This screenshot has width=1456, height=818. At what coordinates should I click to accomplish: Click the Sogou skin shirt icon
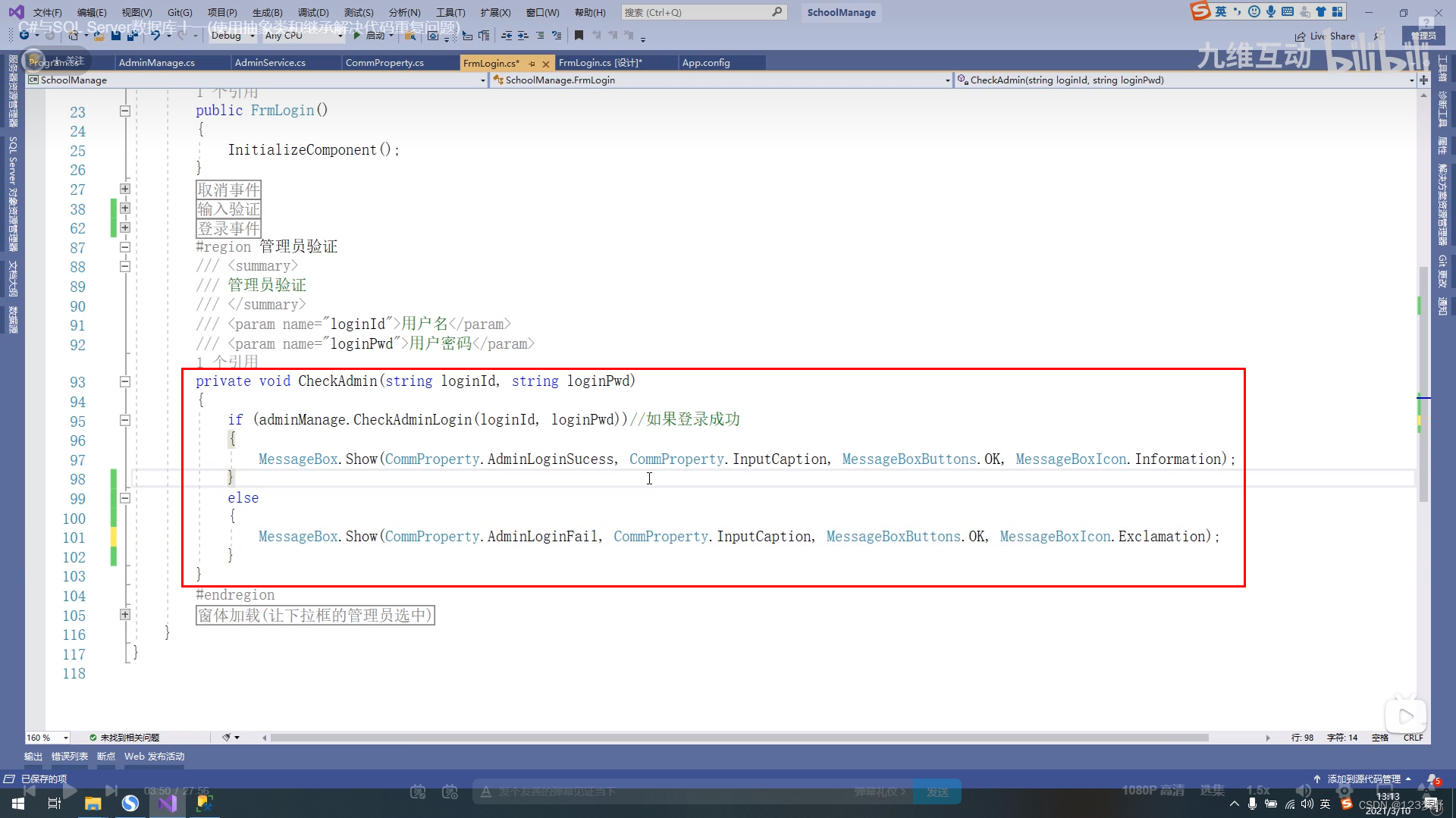point(1321,11)
